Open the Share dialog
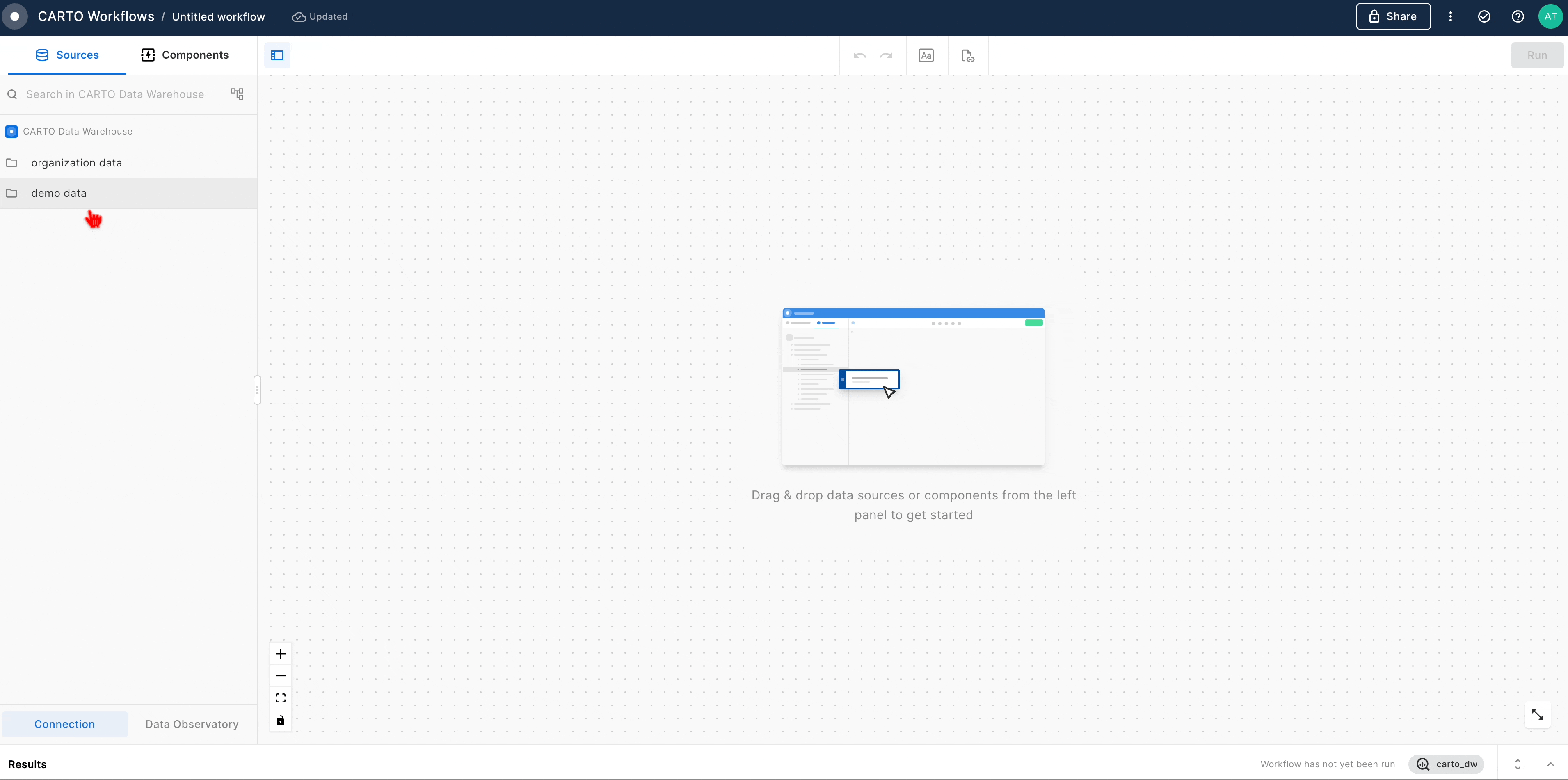 click(x=1393, y=16)
